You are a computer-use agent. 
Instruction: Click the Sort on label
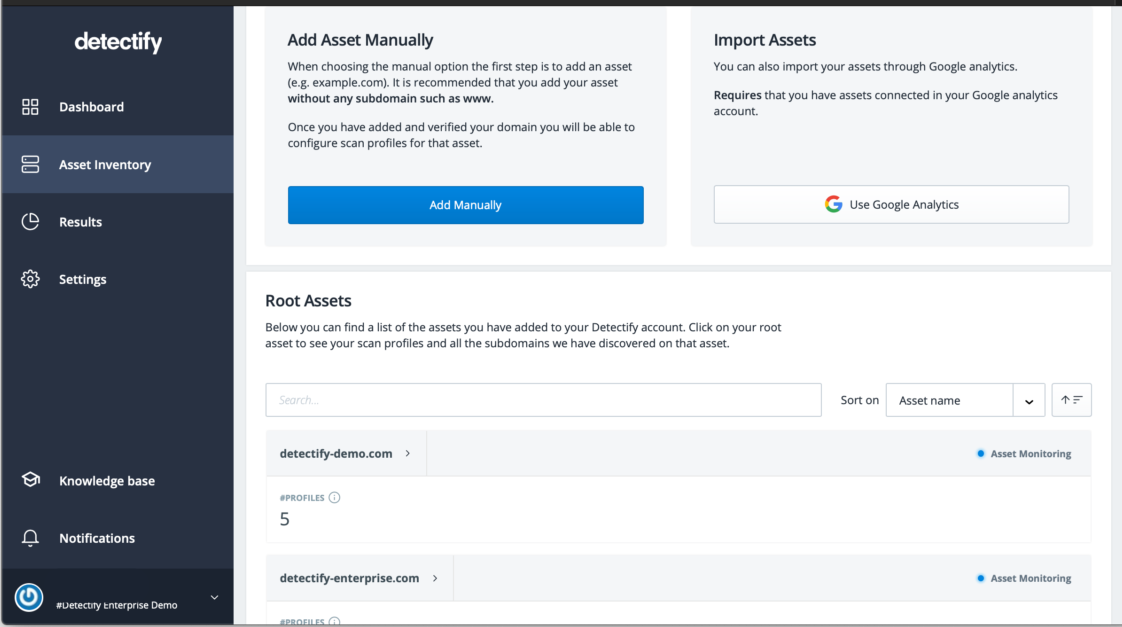[859, 400]
